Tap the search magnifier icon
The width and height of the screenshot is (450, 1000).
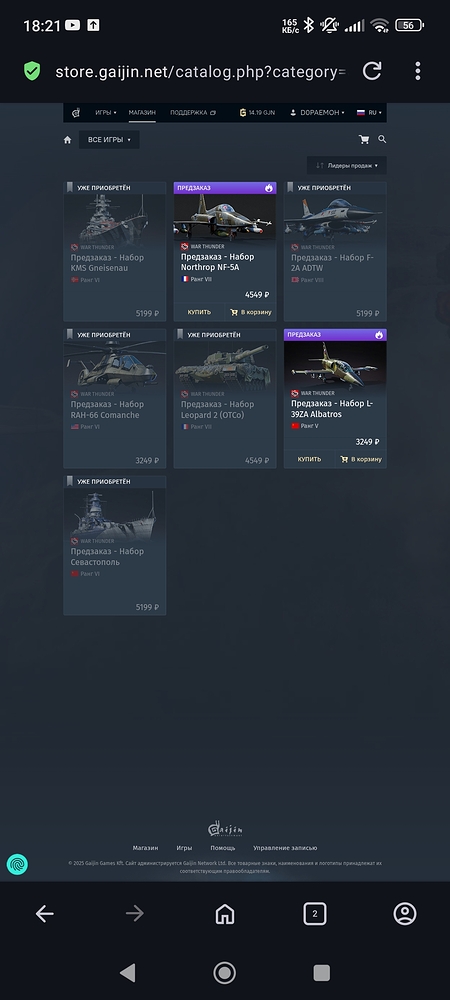[382, 139]
